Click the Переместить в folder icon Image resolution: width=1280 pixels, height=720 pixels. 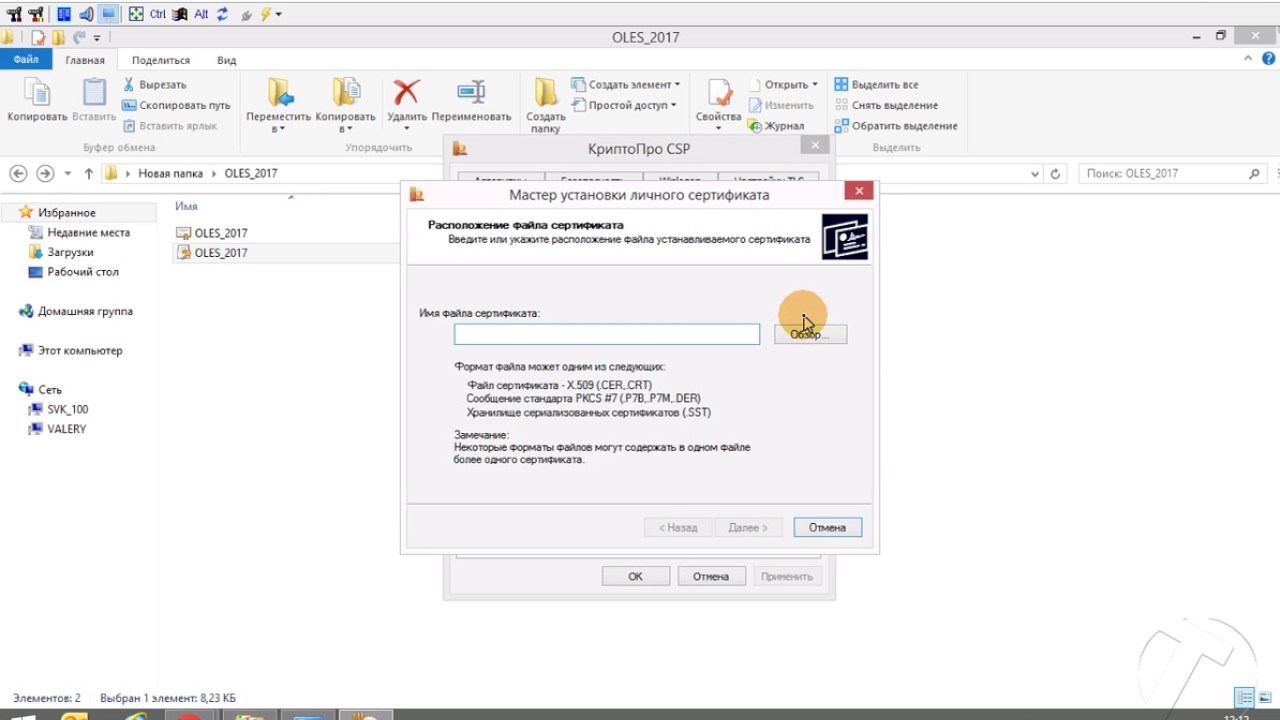coord(279,93)
